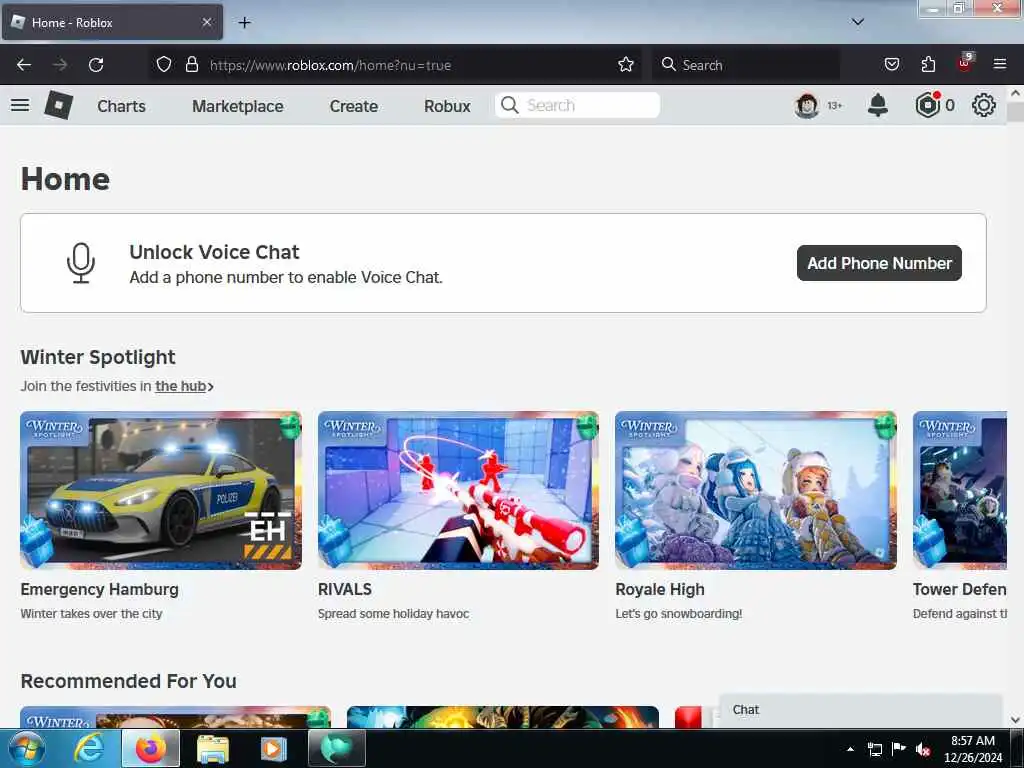Open the red extension icon with badge
Viewport: 1024px width, 768px height.
(965, 63)
